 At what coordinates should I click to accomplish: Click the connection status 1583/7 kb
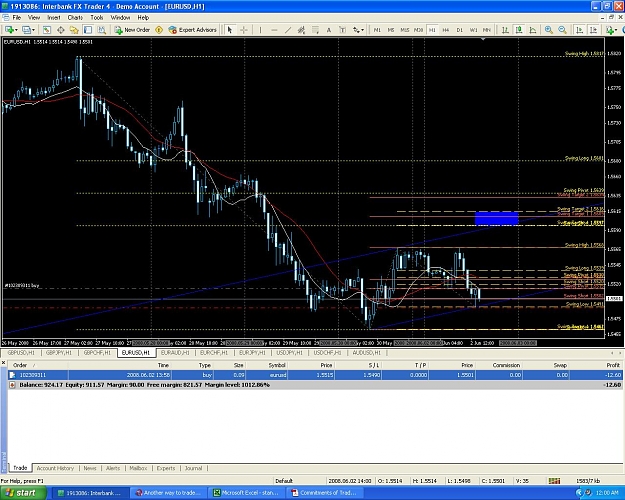pyautogui.click(x=588, y=481)
